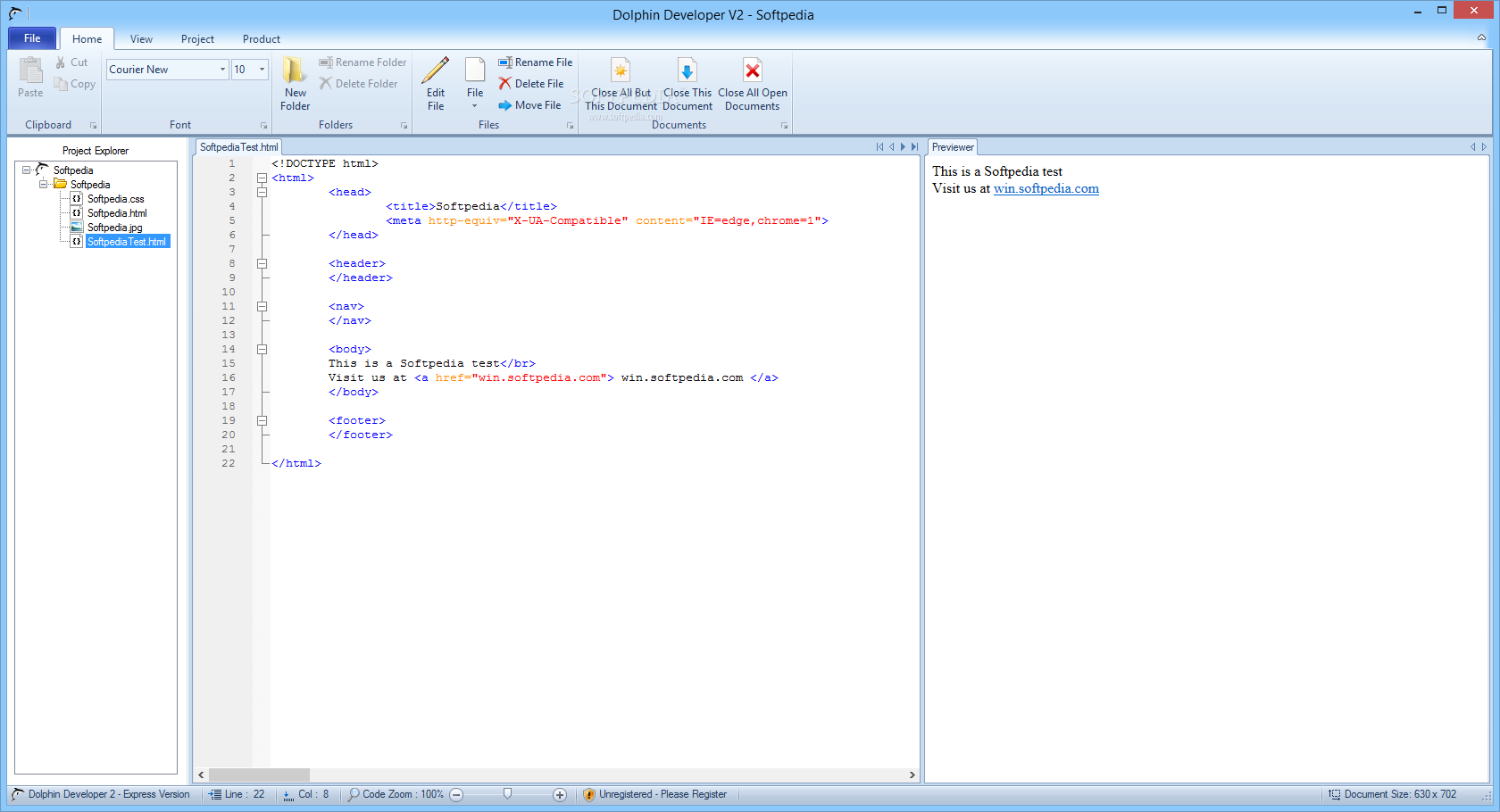This screenshot has width=1500, height=812.
Task: Click the horizontal scrollbar thumb in editor
Action: [259, 775]
